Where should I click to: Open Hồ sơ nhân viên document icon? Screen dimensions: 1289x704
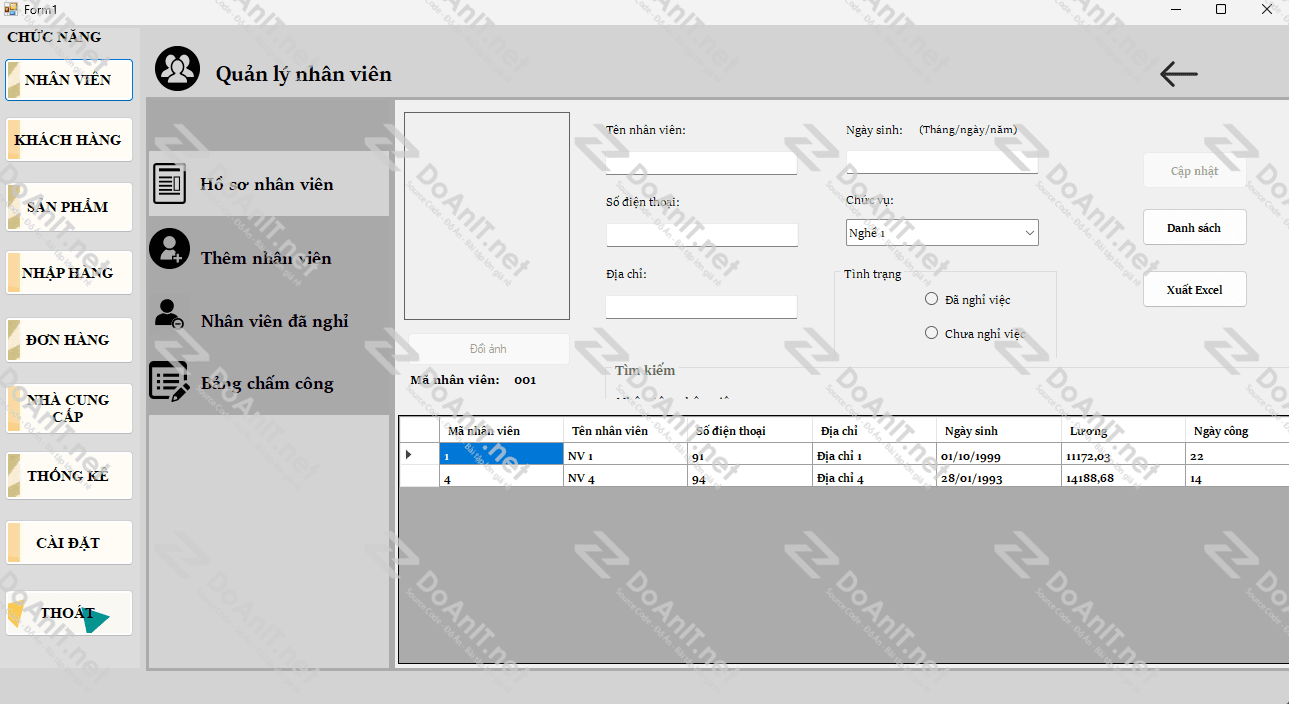tap(170, 183)
